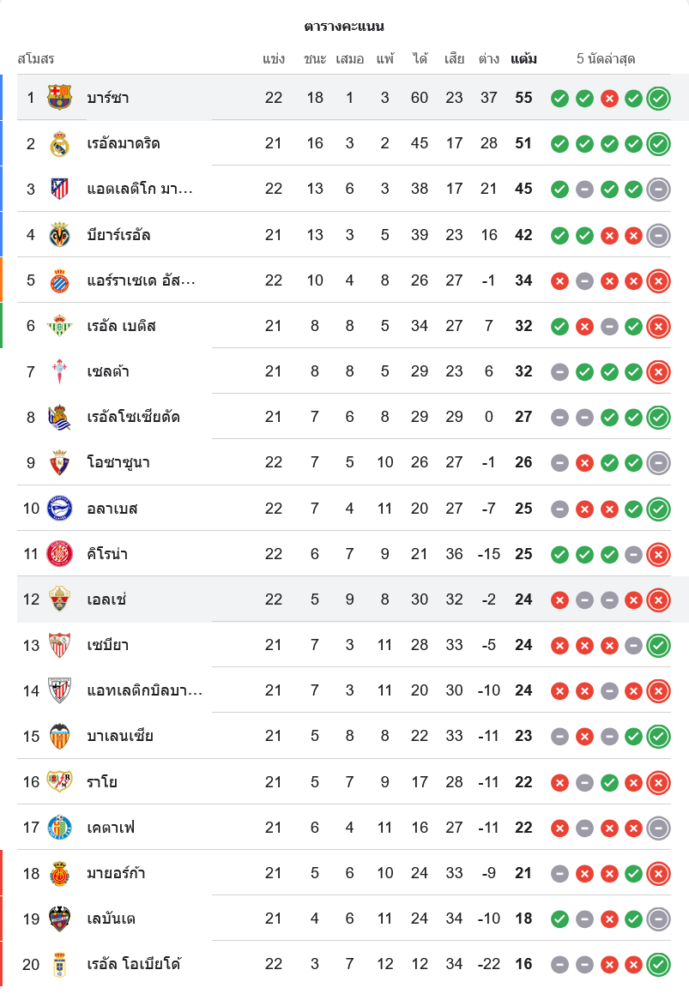The width and height of the screenshot is (689, 1000).
Task: Click the Barcelona club crest
Action: [60, 98]
